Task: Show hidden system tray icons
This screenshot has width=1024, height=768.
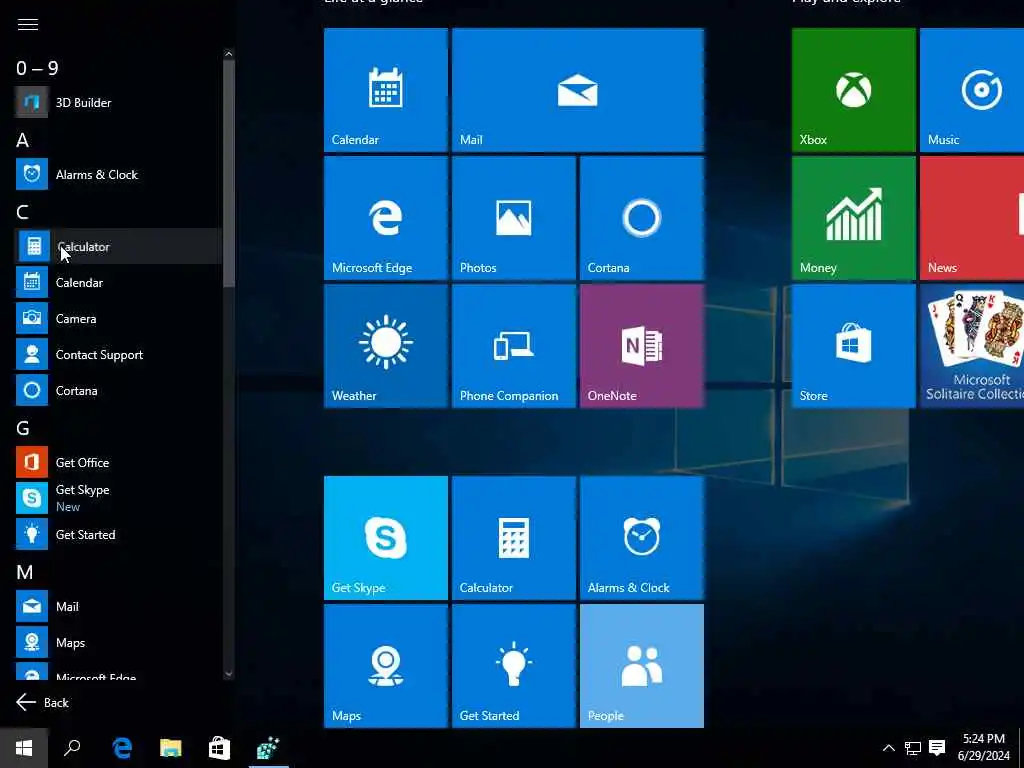Action: [888, 748]
